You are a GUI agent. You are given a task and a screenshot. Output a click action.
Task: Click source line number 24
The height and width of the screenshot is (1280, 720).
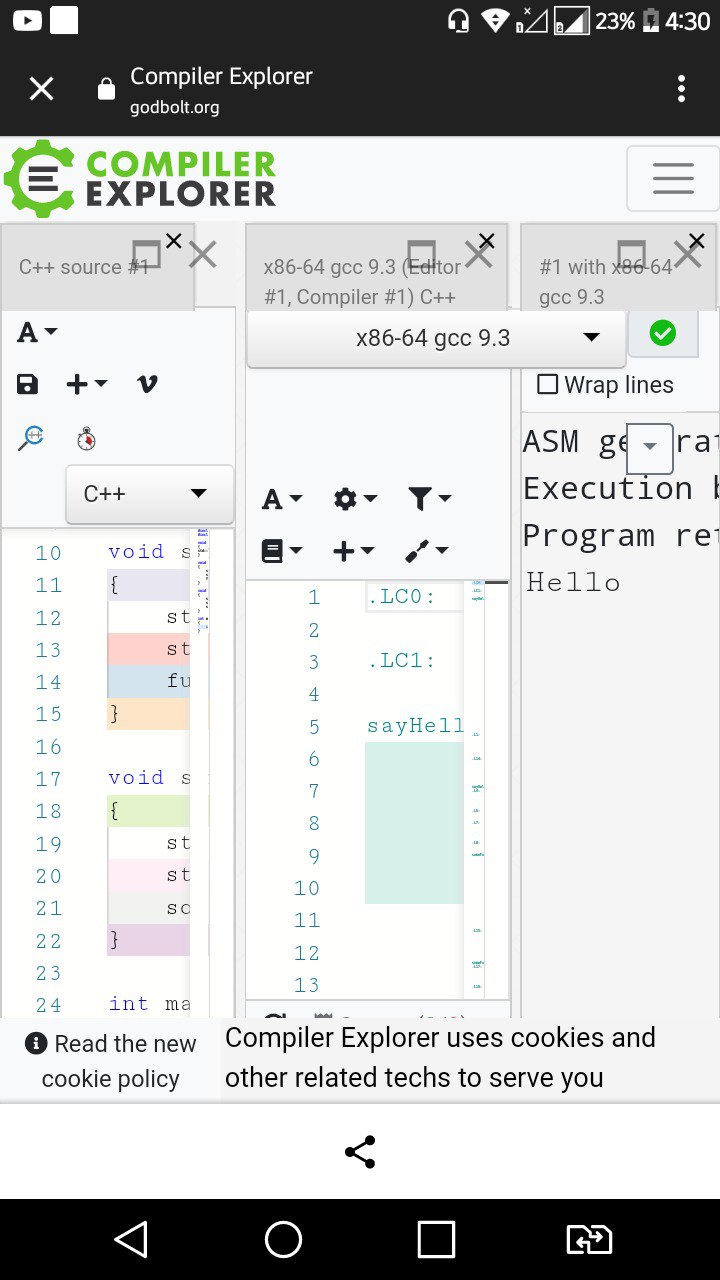click(x=49, y=1005)
